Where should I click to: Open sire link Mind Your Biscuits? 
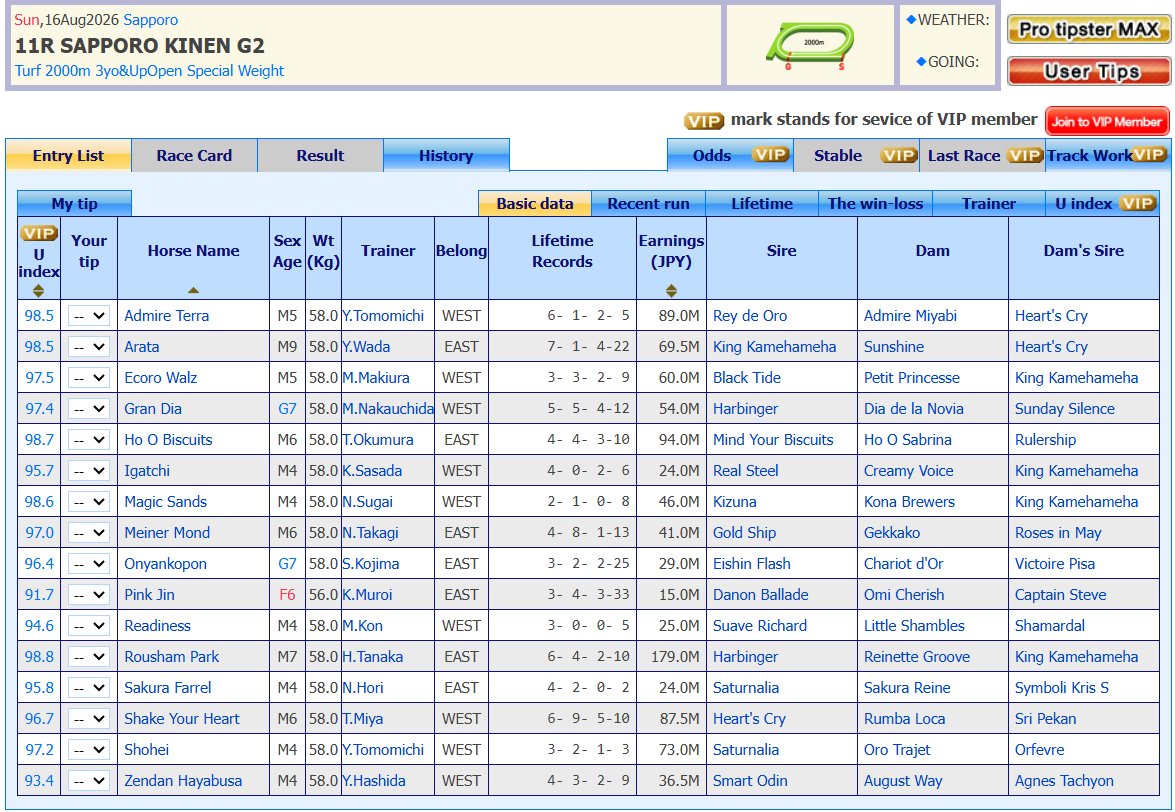point(773,440)
